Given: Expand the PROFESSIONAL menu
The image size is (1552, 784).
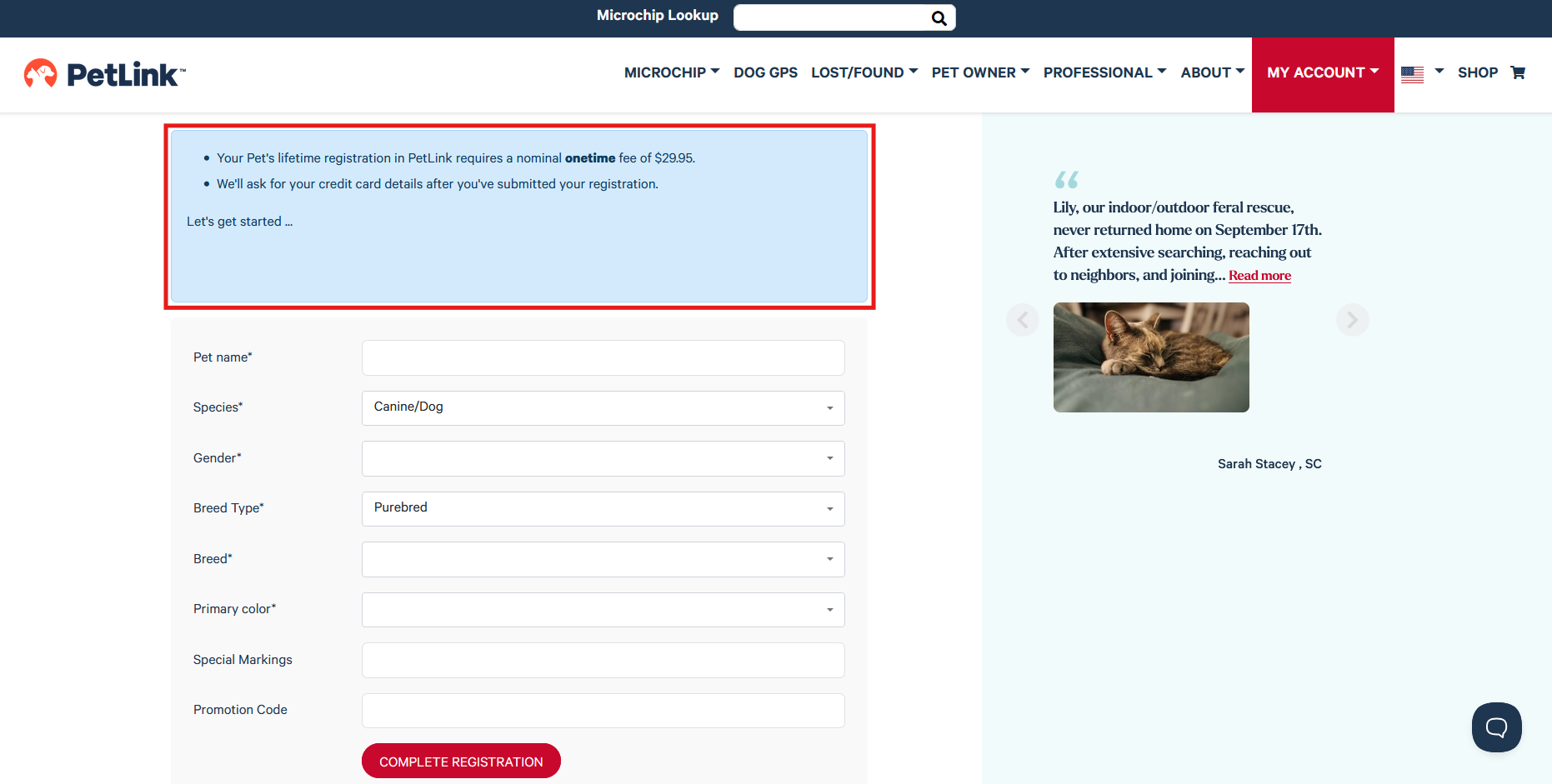Looking at the screenshot, I should click(1104, 72).
